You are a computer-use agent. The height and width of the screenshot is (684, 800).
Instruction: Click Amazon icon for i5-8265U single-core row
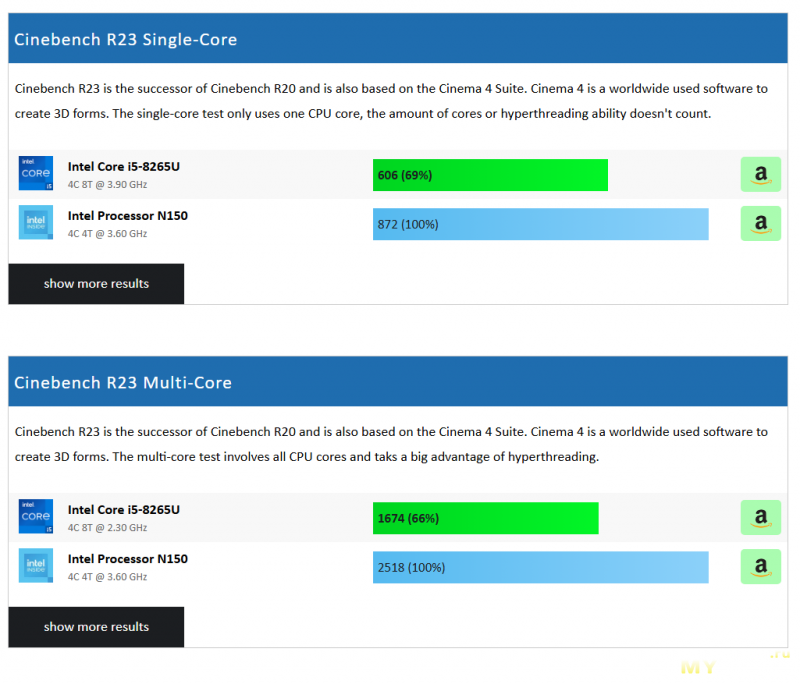(x=760, y=174)
